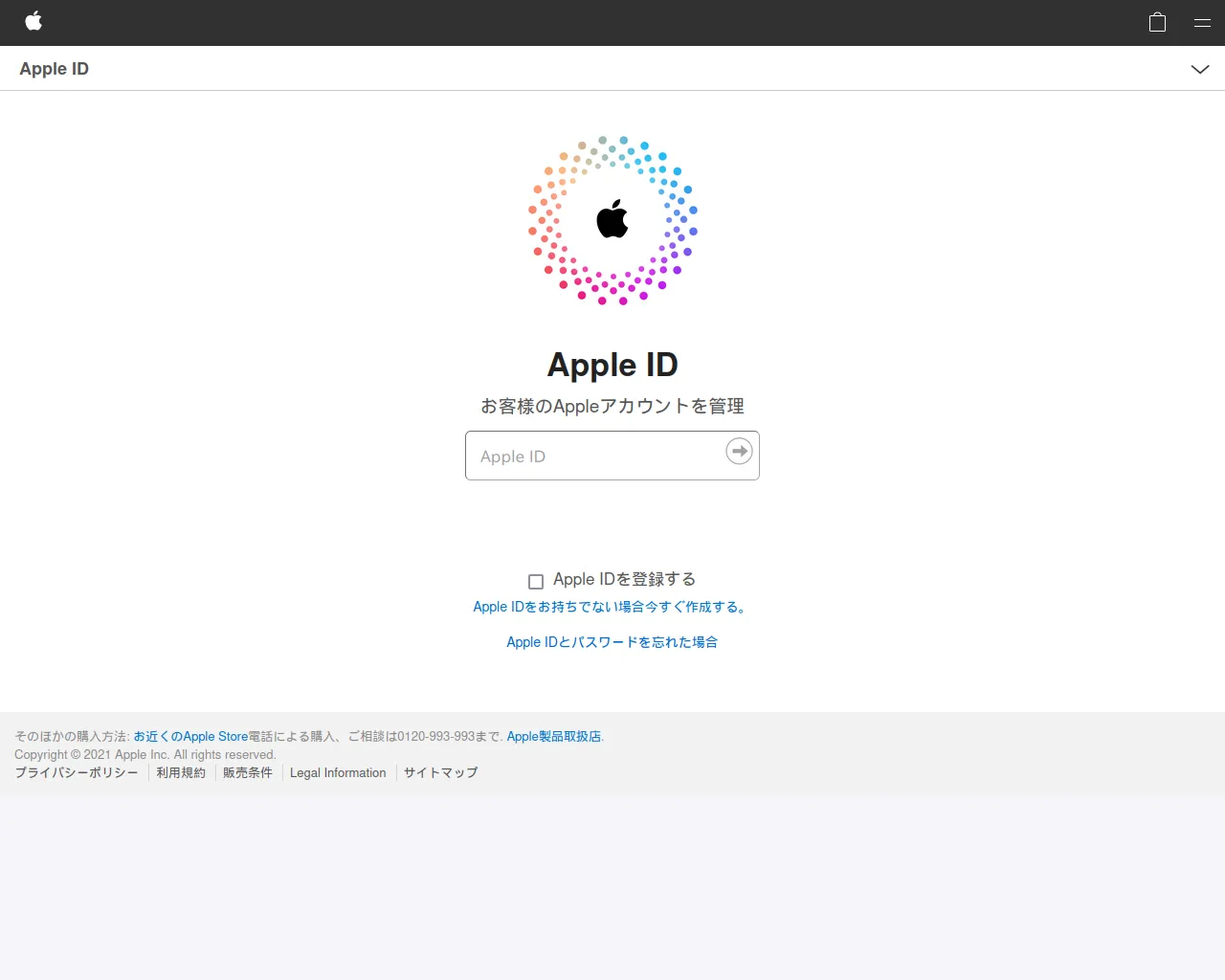The height and width of the screenshot is (980, 1225).
Task: Click the arrow submit button in the sign-in field
Action: tap(738, 451)
